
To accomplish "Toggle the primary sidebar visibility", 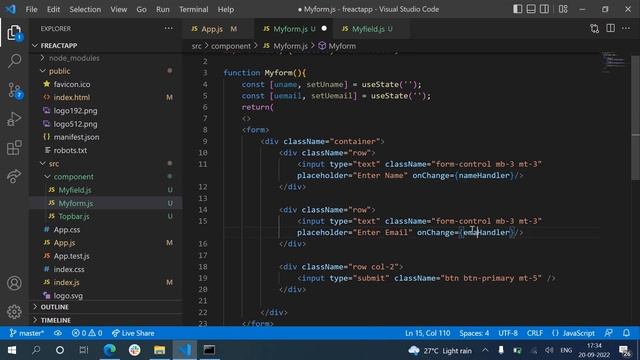I will (x=518, y=9).
